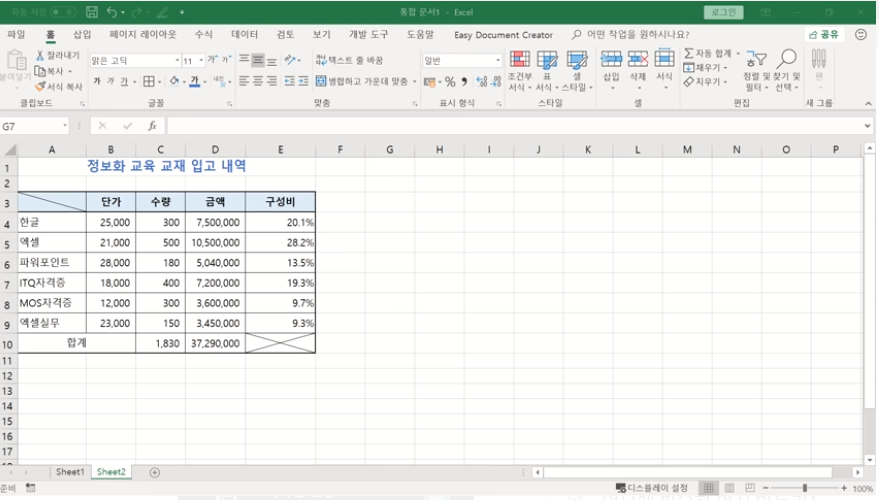Click the Sign in (로그인) button
The height and width of the screenshot is (500, 879).
724,12
